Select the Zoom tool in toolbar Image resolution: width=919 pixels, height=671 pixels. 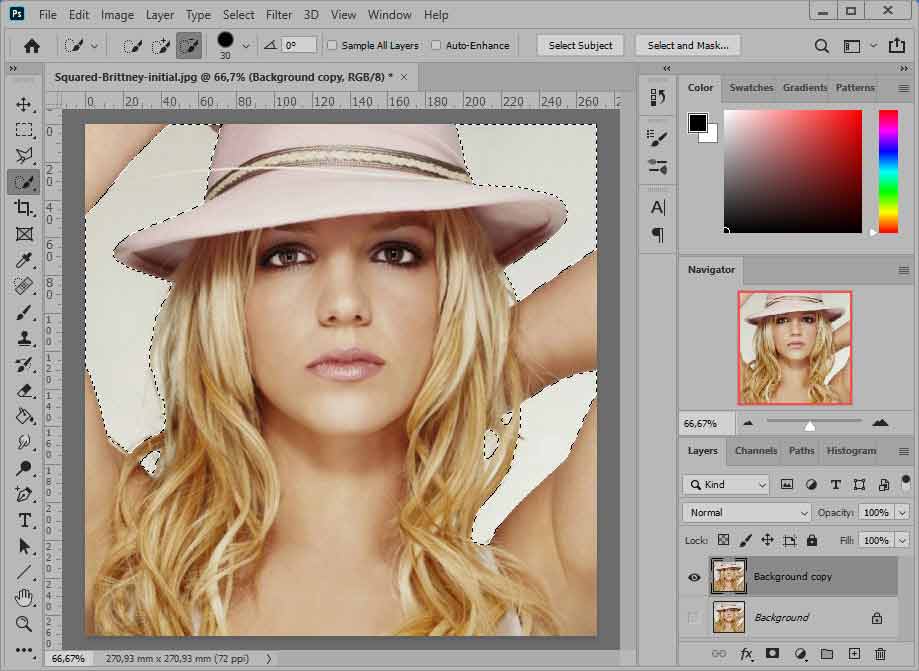pos(24,624)
